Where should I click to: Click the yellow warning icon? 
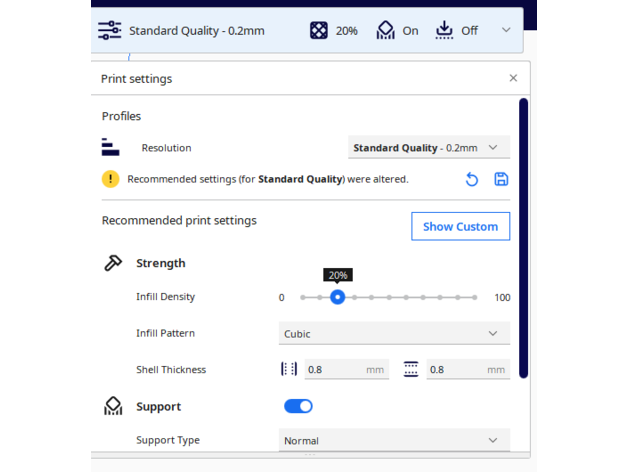(110, 180)
